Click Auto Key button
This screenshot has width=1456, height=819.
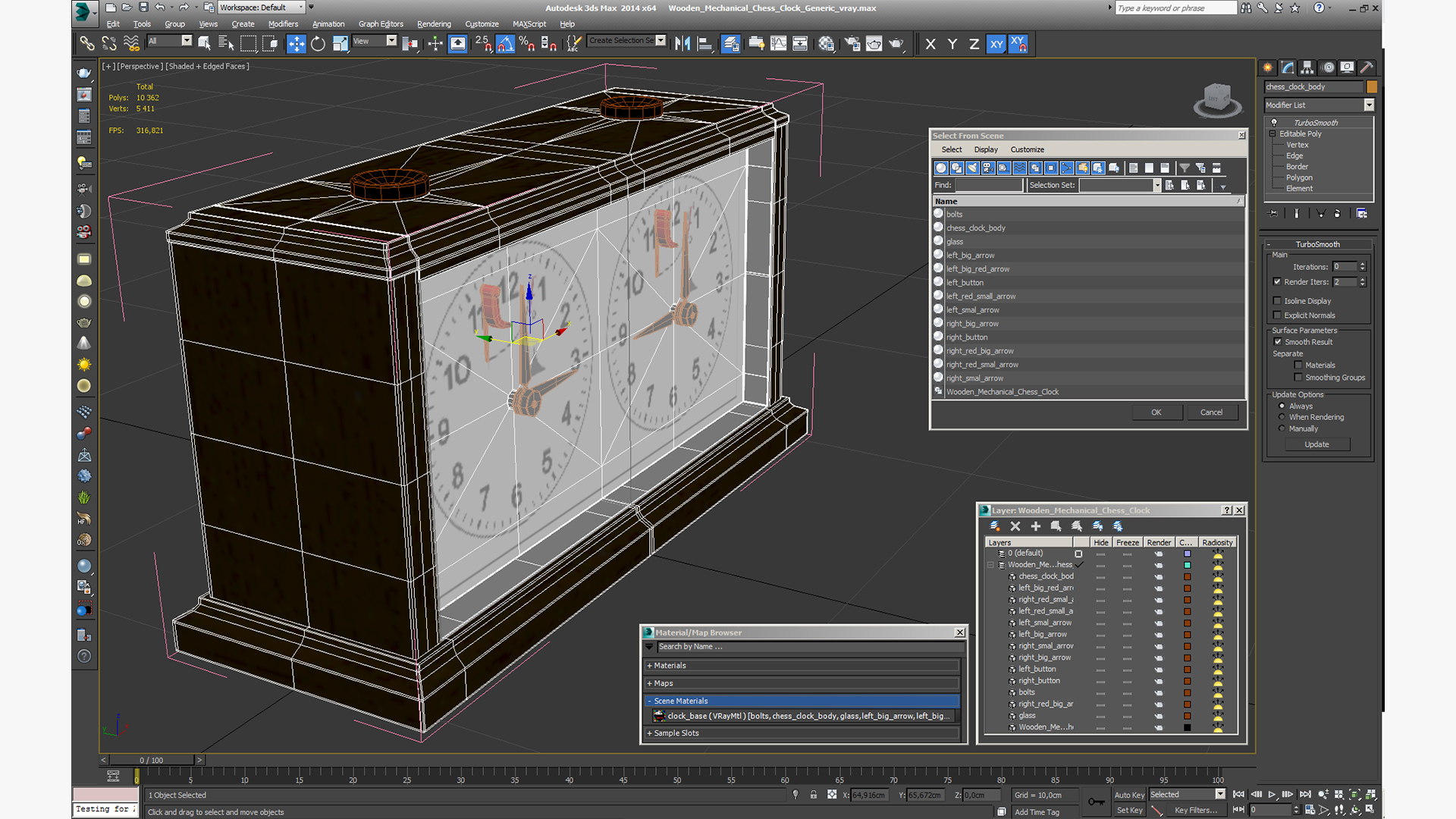click(1129, 795)
